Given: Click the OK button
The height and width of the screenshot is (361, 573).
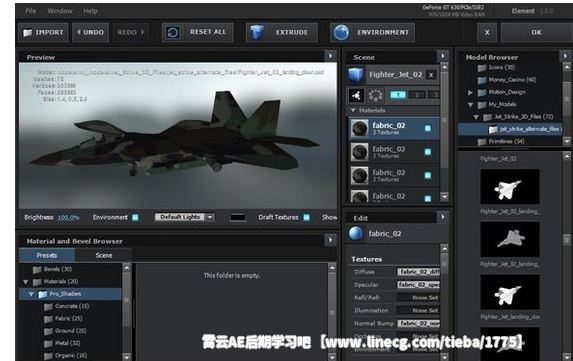Looking at the screenshot, I should click(536, 33).
